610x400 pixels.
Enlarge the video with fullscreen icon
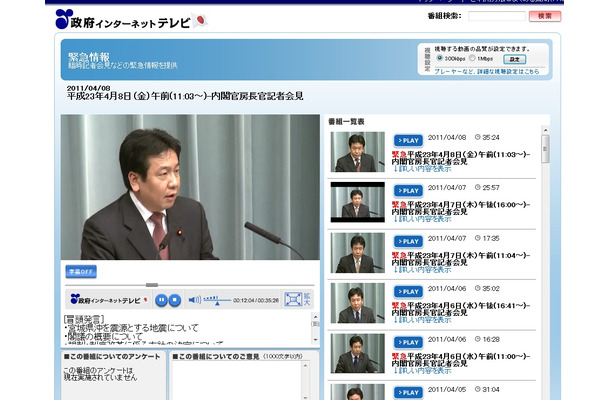click(293, 299)
